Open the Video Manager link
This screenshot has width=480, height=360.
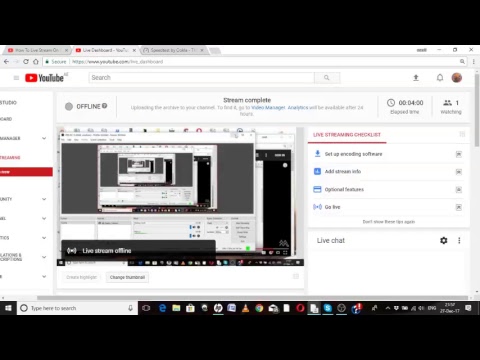coord(268,107)
